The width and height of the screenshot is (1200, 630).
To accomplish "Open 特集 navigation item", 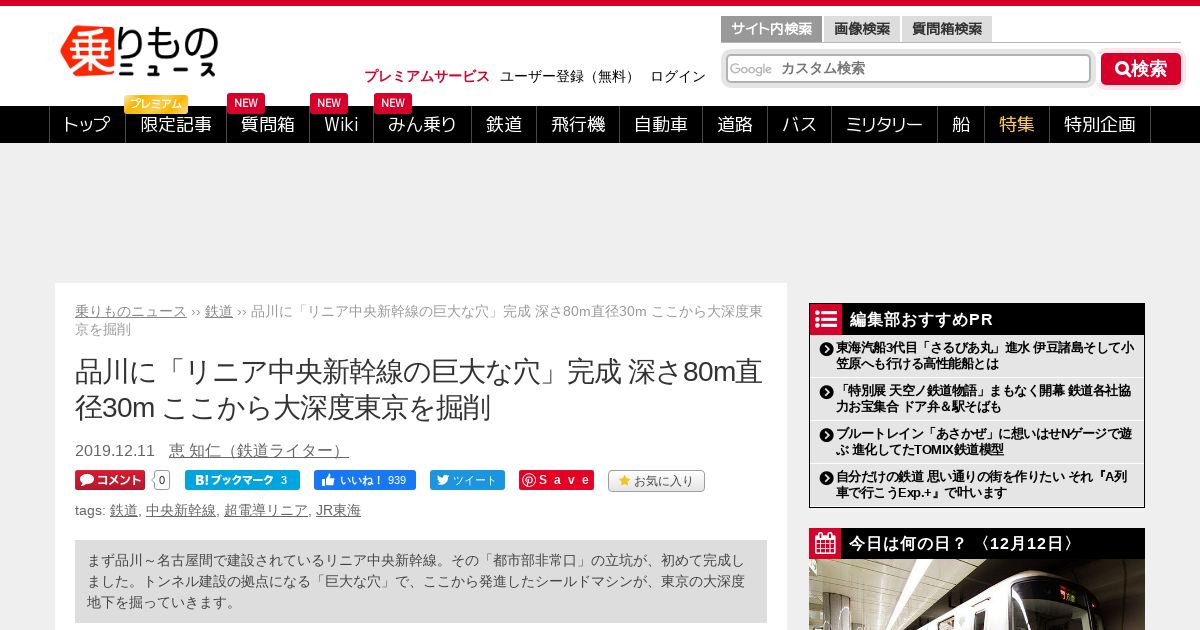I will [x=1017, y=125].
